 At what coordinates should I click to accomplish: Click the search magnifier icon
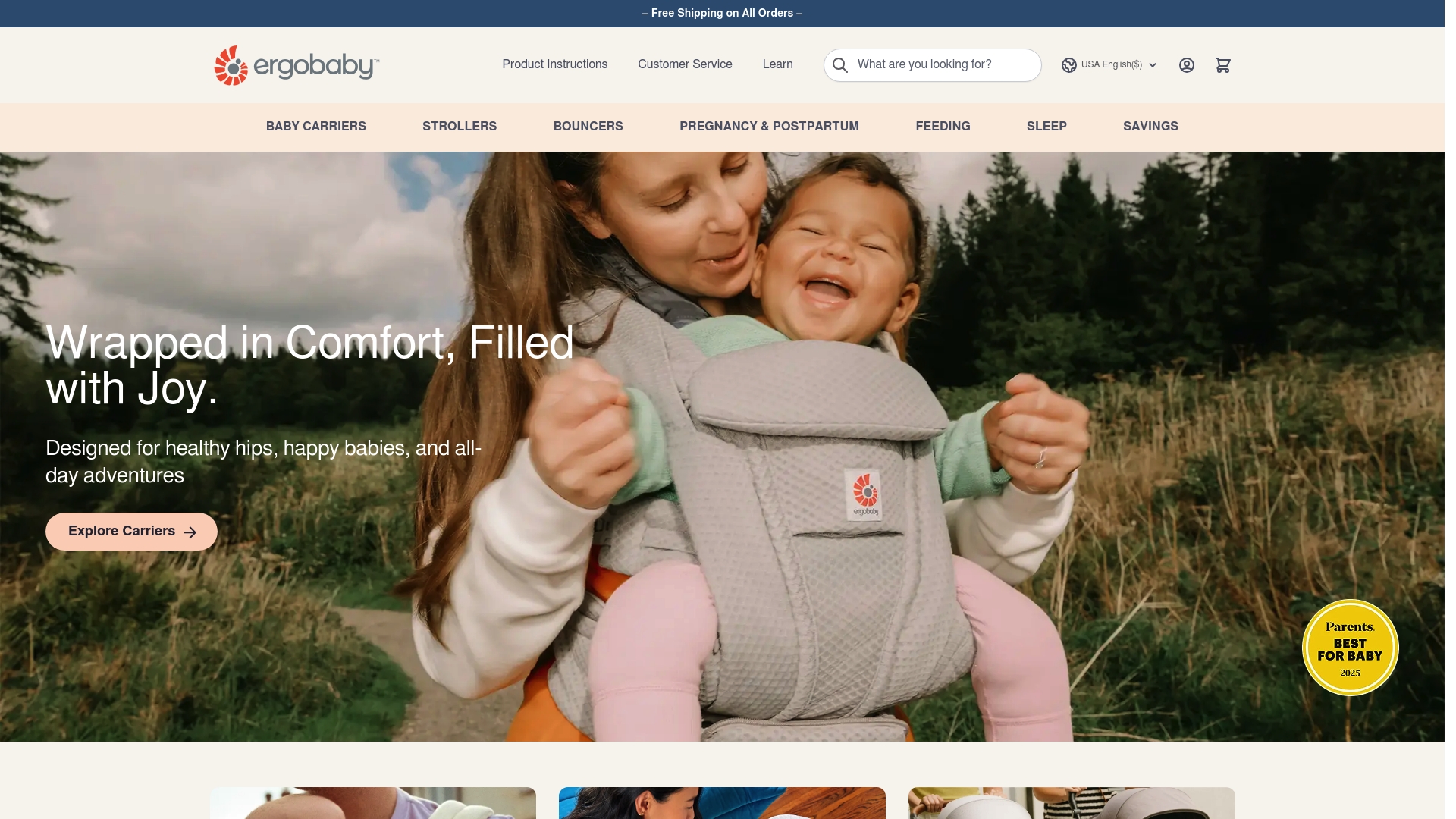tap(840, 65)
